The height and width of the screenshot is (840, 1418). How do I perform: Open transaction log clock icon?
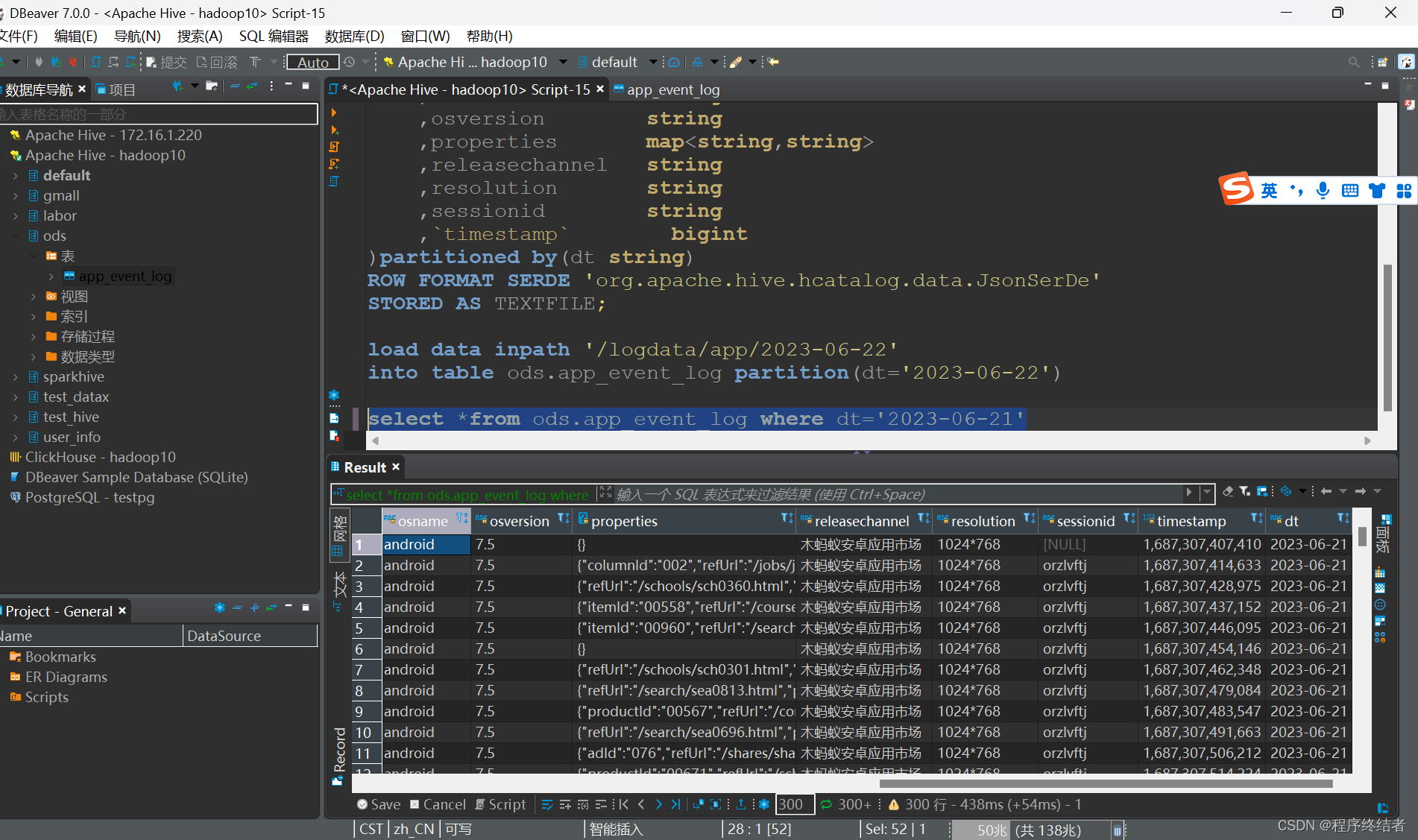(x=349, y=62)
